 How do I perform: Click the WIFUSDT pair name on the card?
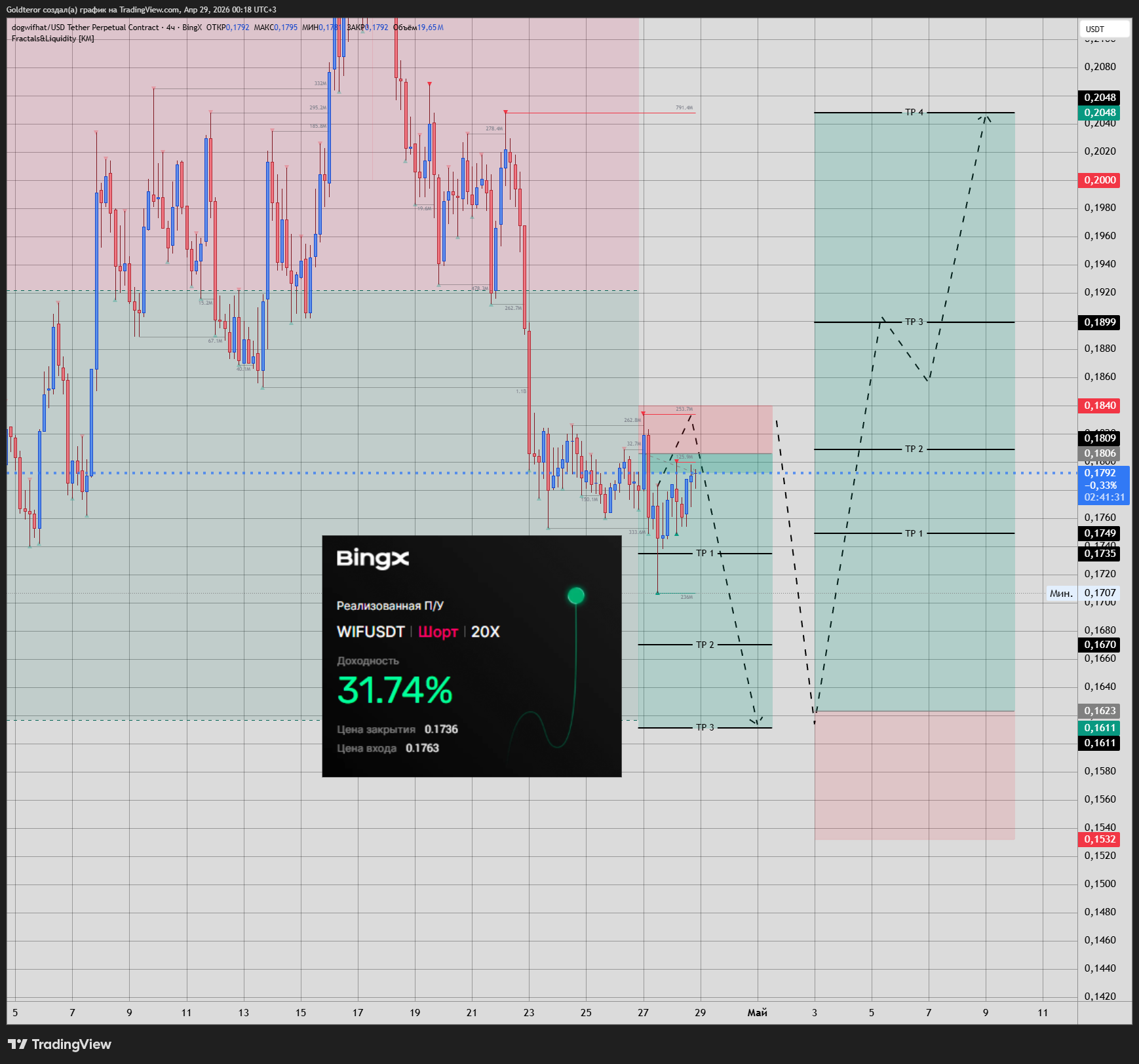[371, 632]
